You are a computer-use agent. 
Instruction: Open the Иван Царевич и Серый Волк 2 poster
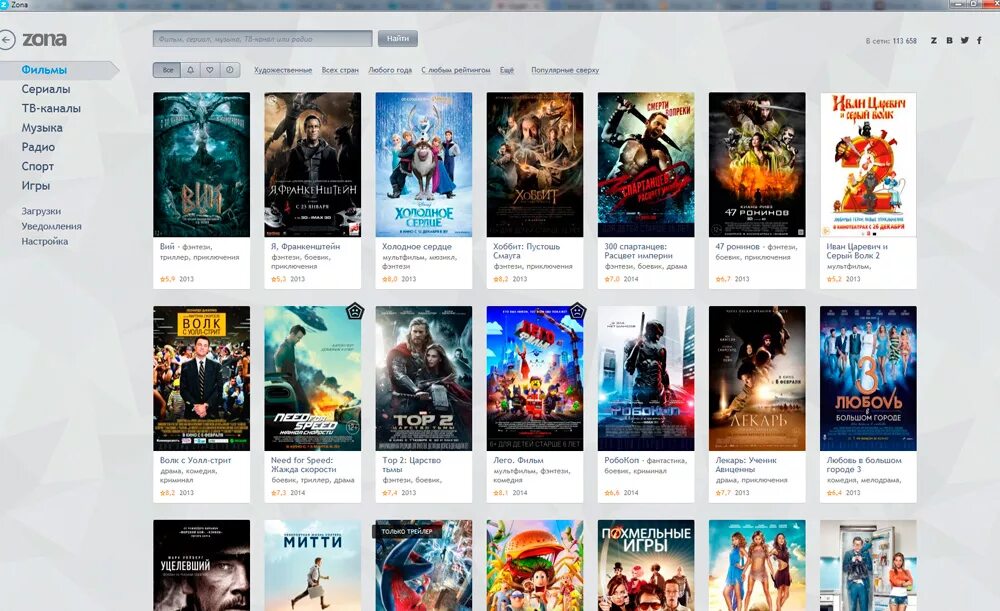(x=868, y=165)
